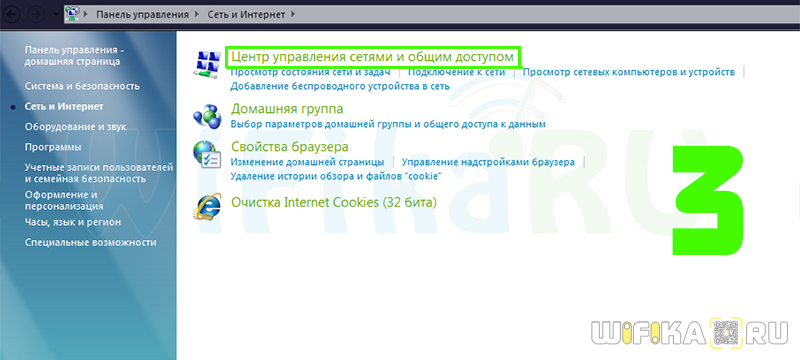This screenshot has height=360, width=800.
Task: Open Специальные возможности in sidebar
Action: (91, 243)
